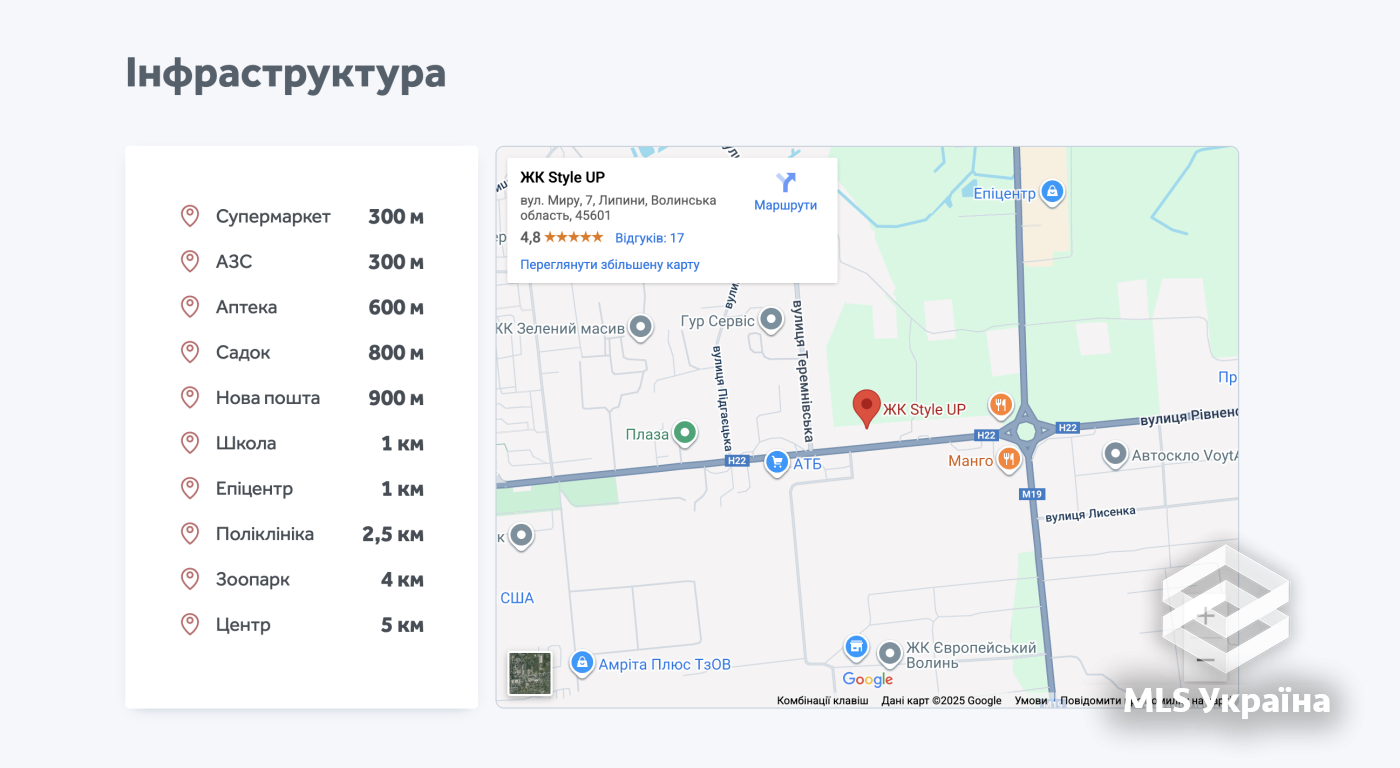
Task: Click the ЖК Європейський Волинь gray marker
Action: click(889, 654)
